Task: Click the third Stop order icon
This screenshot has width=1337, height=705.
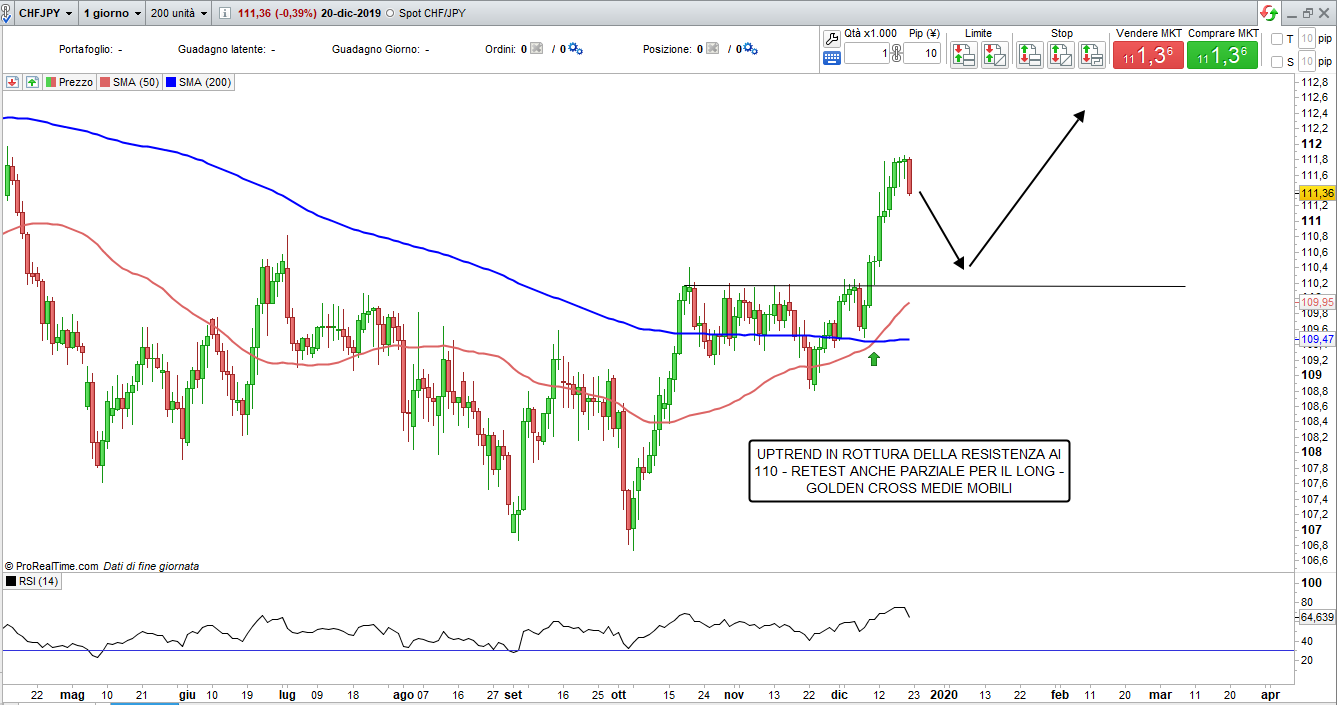Action: pyautogui.click(x=1092, y=55)
